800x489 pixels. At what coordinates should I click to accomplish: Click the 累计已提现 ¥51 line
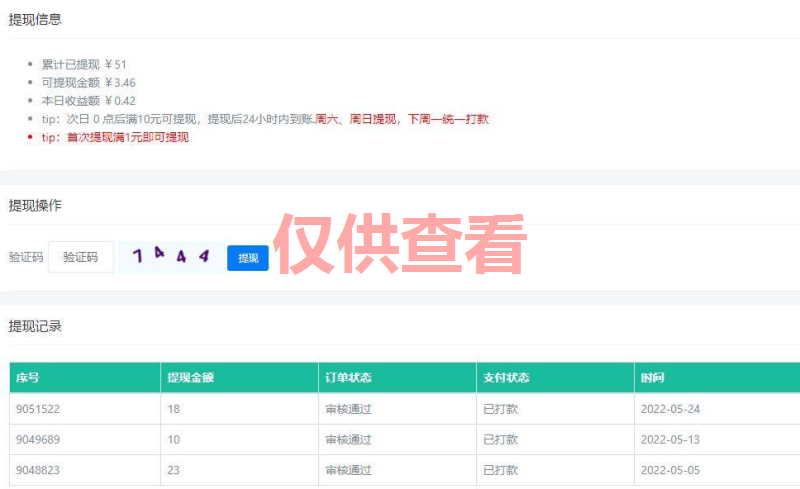84,65
